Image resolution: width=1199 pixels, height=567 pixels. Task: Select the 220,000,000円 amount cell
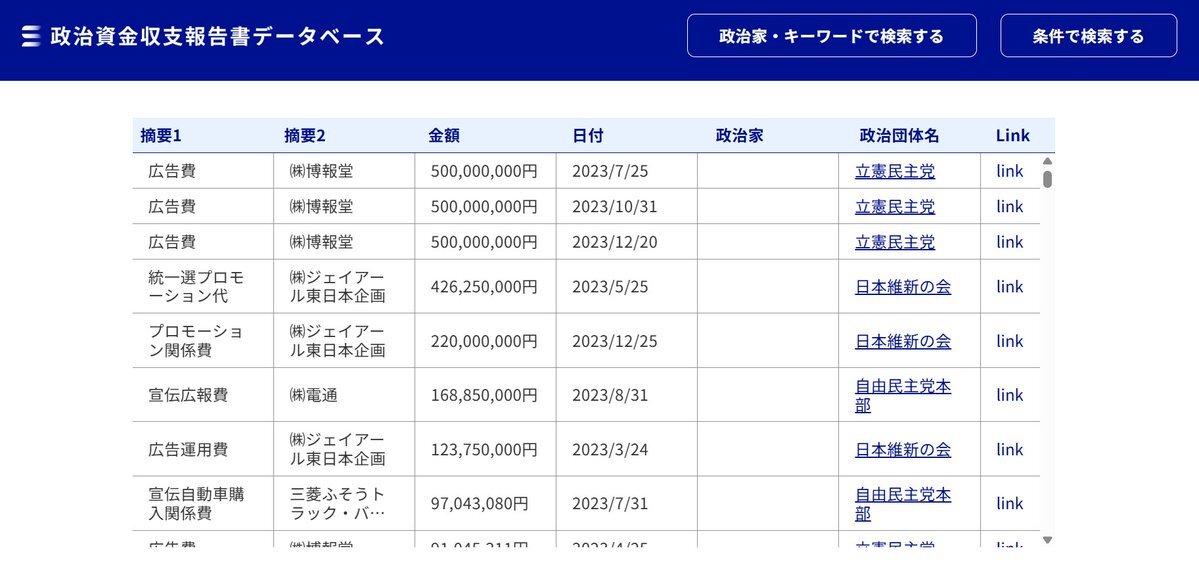[486, 341]
